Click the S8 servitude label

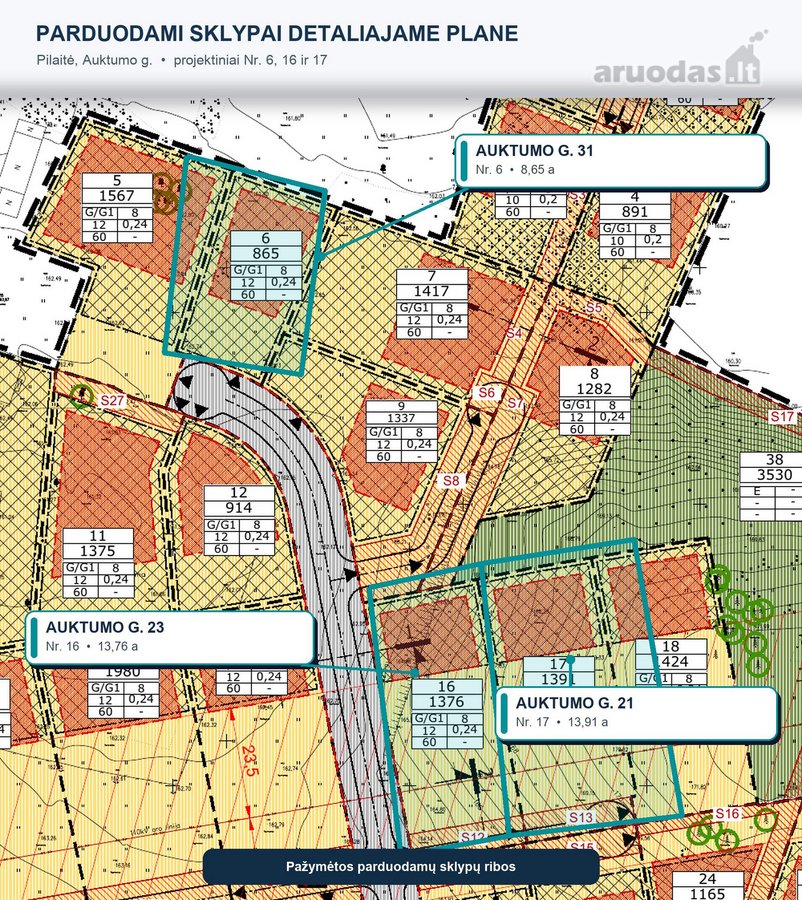(x=451, y=480)
